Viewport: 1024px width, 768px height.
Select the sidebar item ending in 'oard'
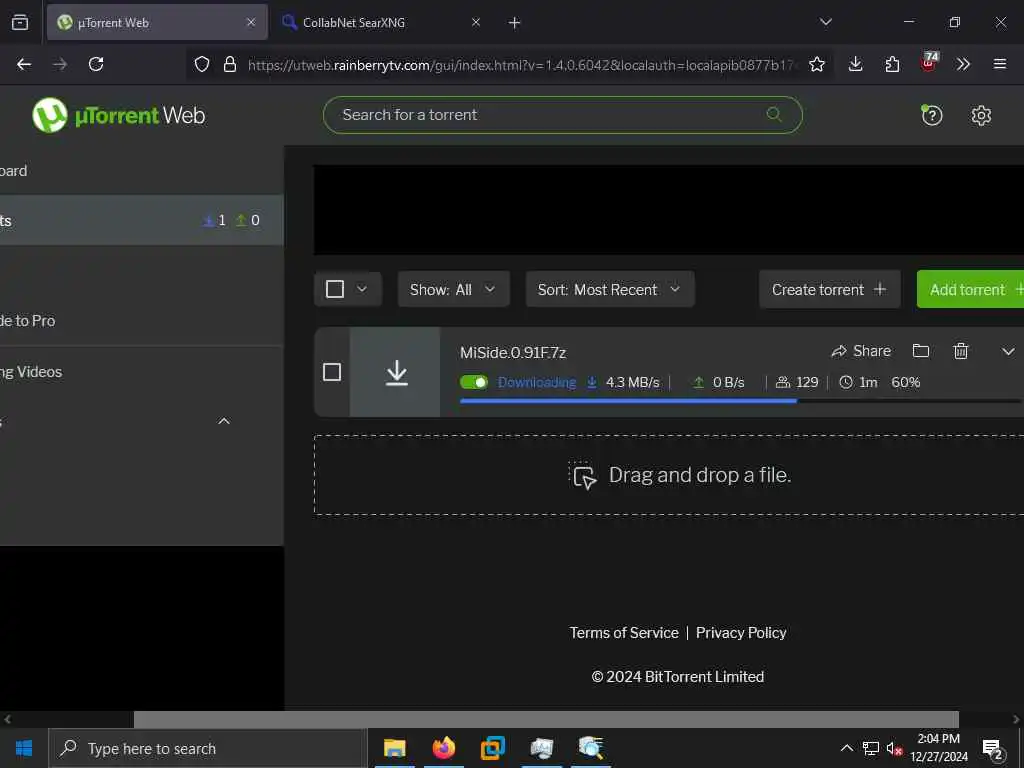pos(141,170)
